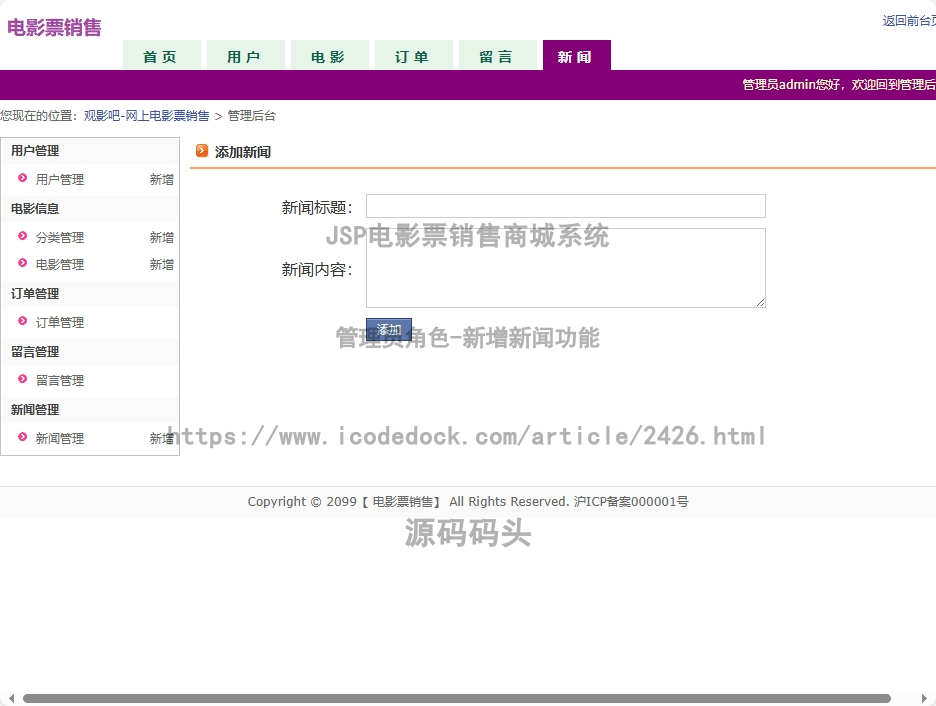Open 用户管理 sidebar link

click(x=60, y=179)
